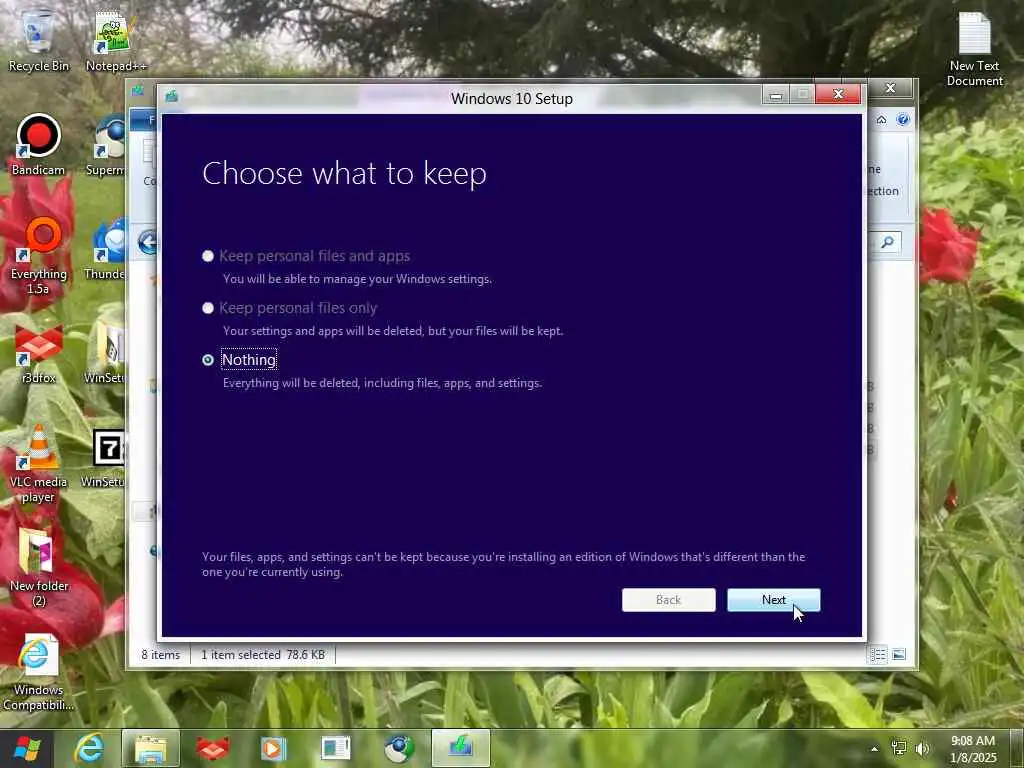Minimize the Windows 10 Setup window
This screenshot has width=1024, height=768.
tap(775, 95)
